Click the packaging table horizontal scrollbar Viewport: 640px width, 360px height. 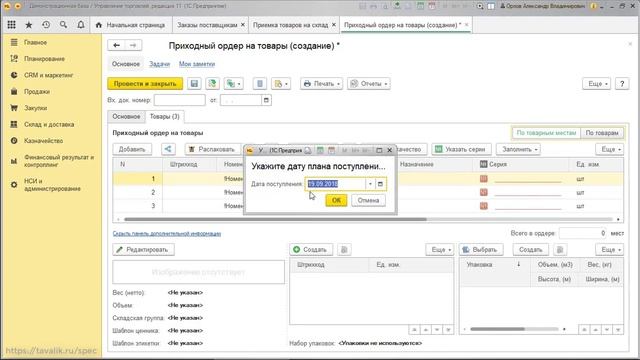tap(497, 329)
